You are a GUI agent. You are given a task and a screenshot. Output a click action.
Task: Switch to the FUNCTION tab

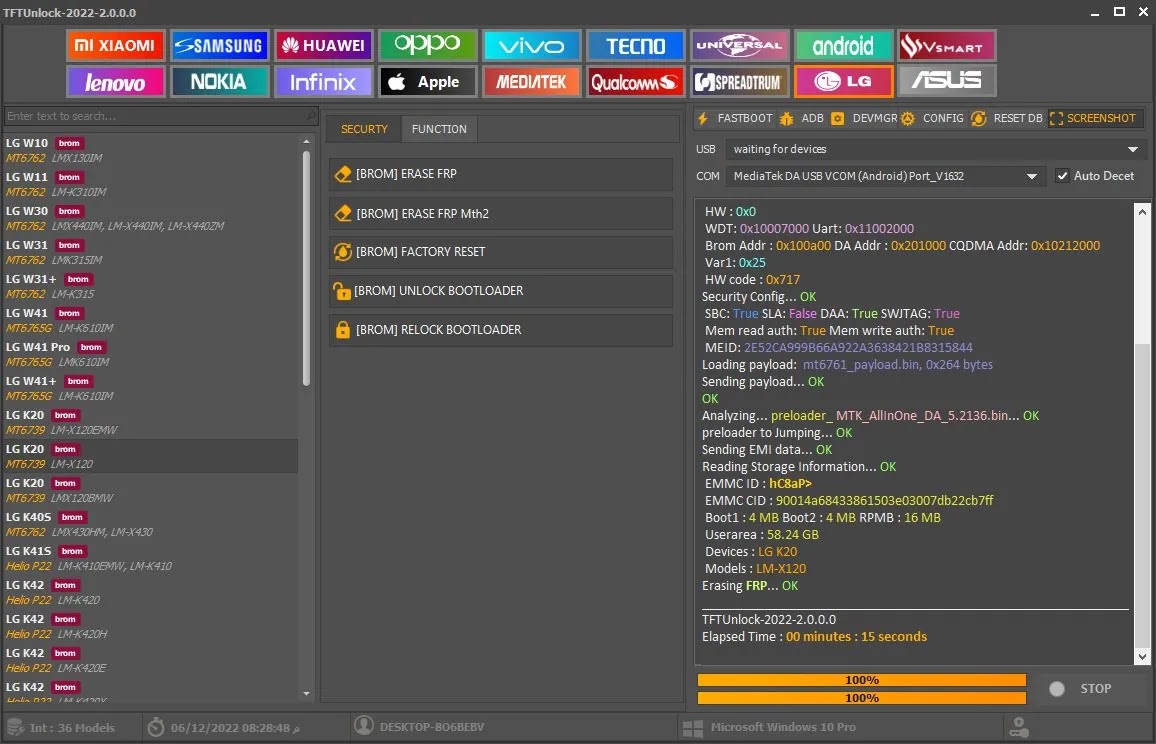pyautogui.click(x=439, y=129)
